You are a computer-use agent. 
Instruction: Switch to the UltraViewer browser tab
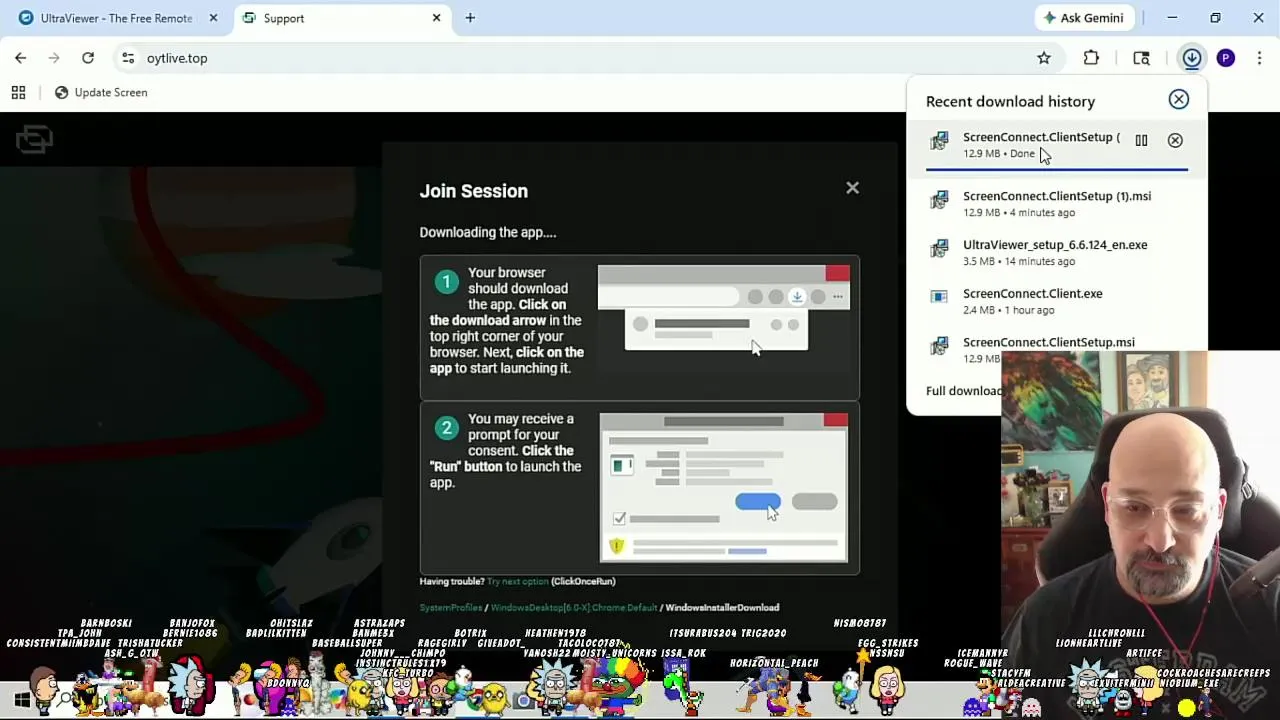[x=115, y=18]
